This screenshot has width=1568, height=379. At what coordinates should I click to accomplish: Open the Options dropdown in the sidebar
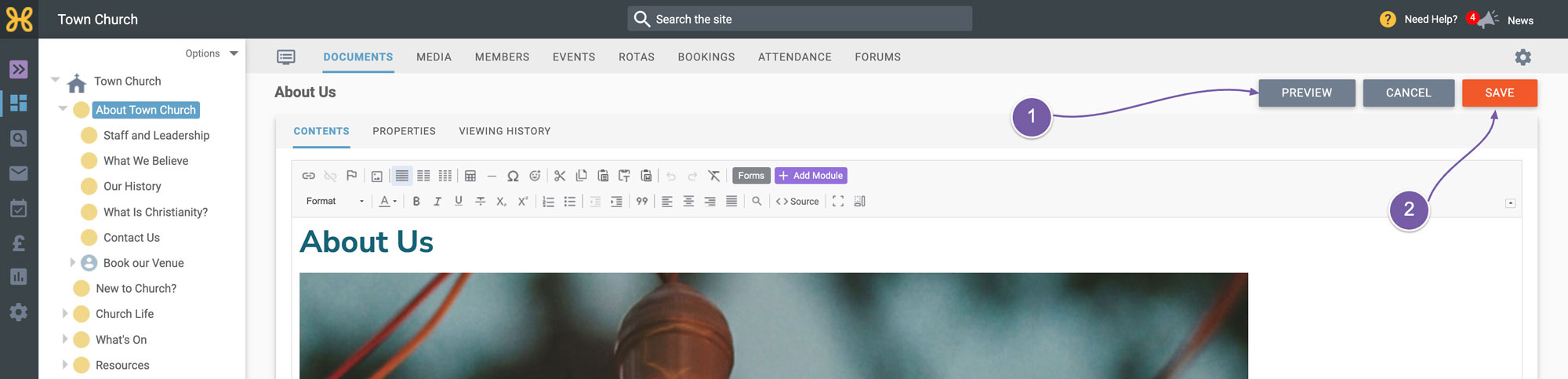click(x=212, y=53)
